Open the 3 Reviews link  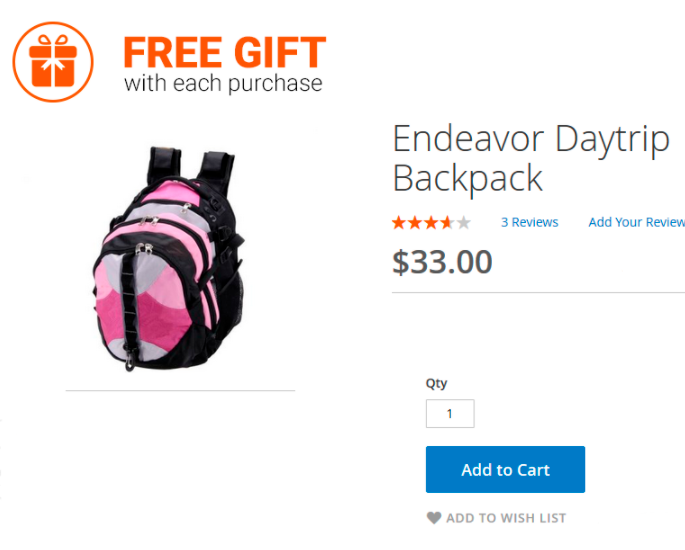click(x=529, y=222)
